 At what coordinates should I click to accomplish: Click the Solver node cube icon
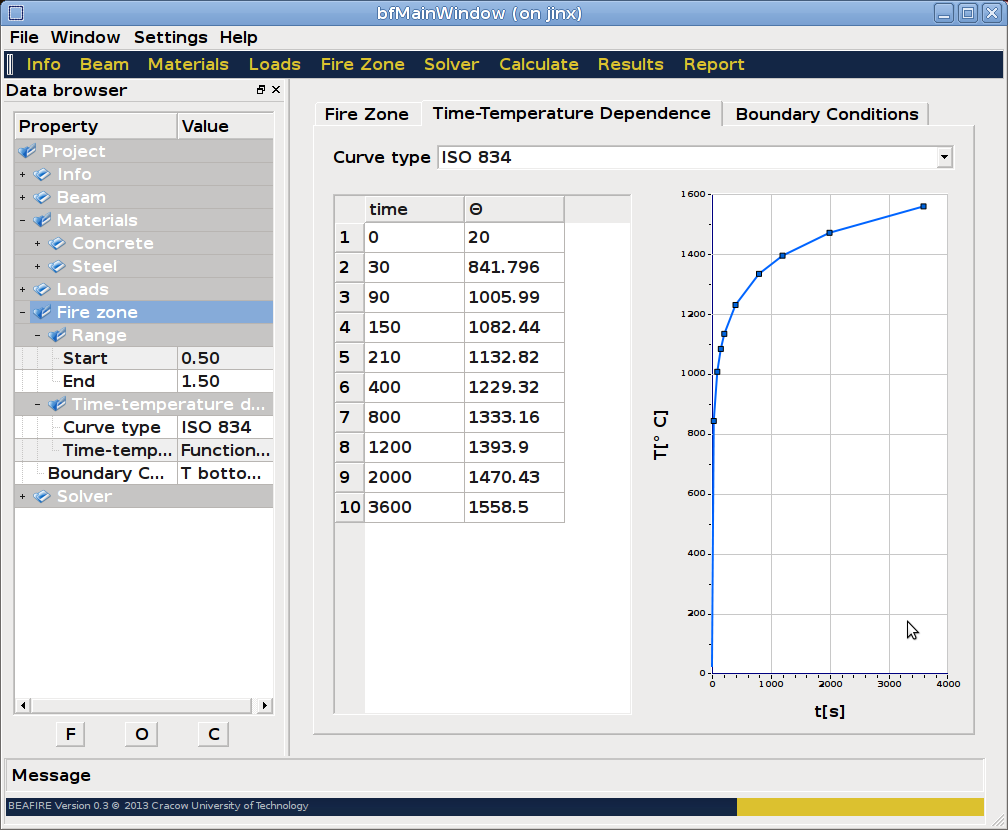coord(41,496)
